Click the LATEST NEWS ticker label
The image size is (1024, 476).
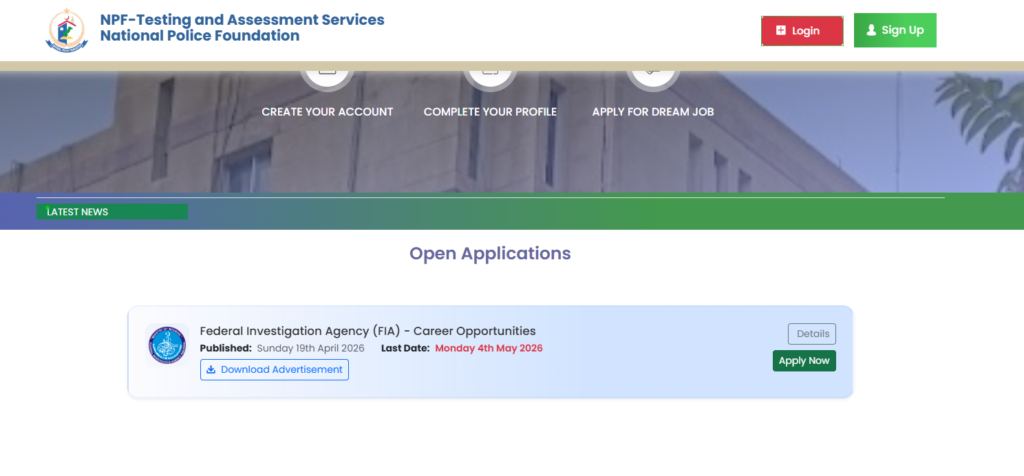click(78, 212)
